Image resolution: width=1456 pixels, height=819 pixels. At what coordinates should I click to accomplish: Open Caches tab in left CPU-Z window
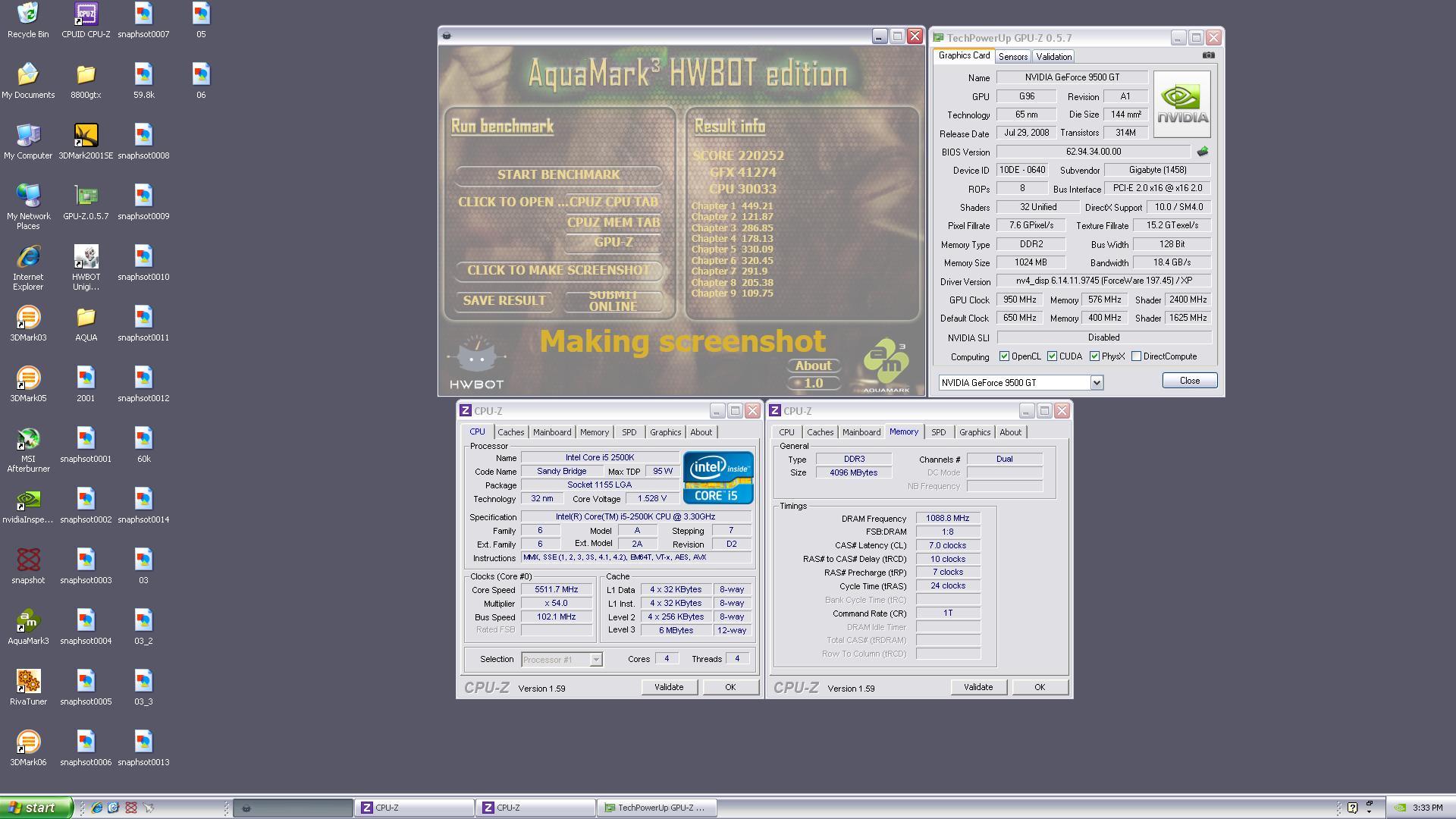click(511, 432)
